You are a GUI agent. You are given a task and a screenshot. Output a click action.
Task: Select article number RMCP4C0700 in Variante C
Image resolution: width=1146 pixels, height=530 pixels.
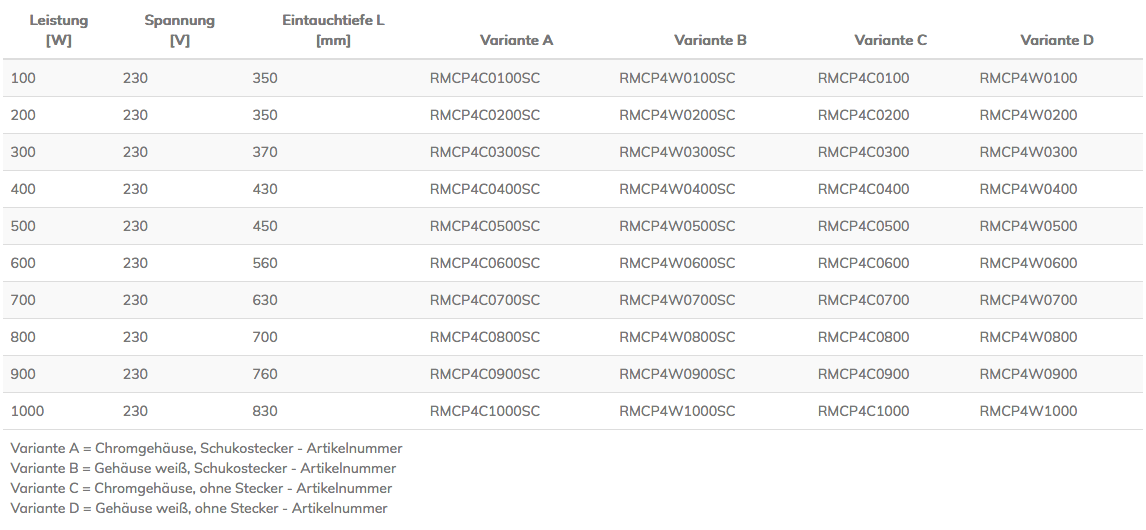tap(863, 300)
